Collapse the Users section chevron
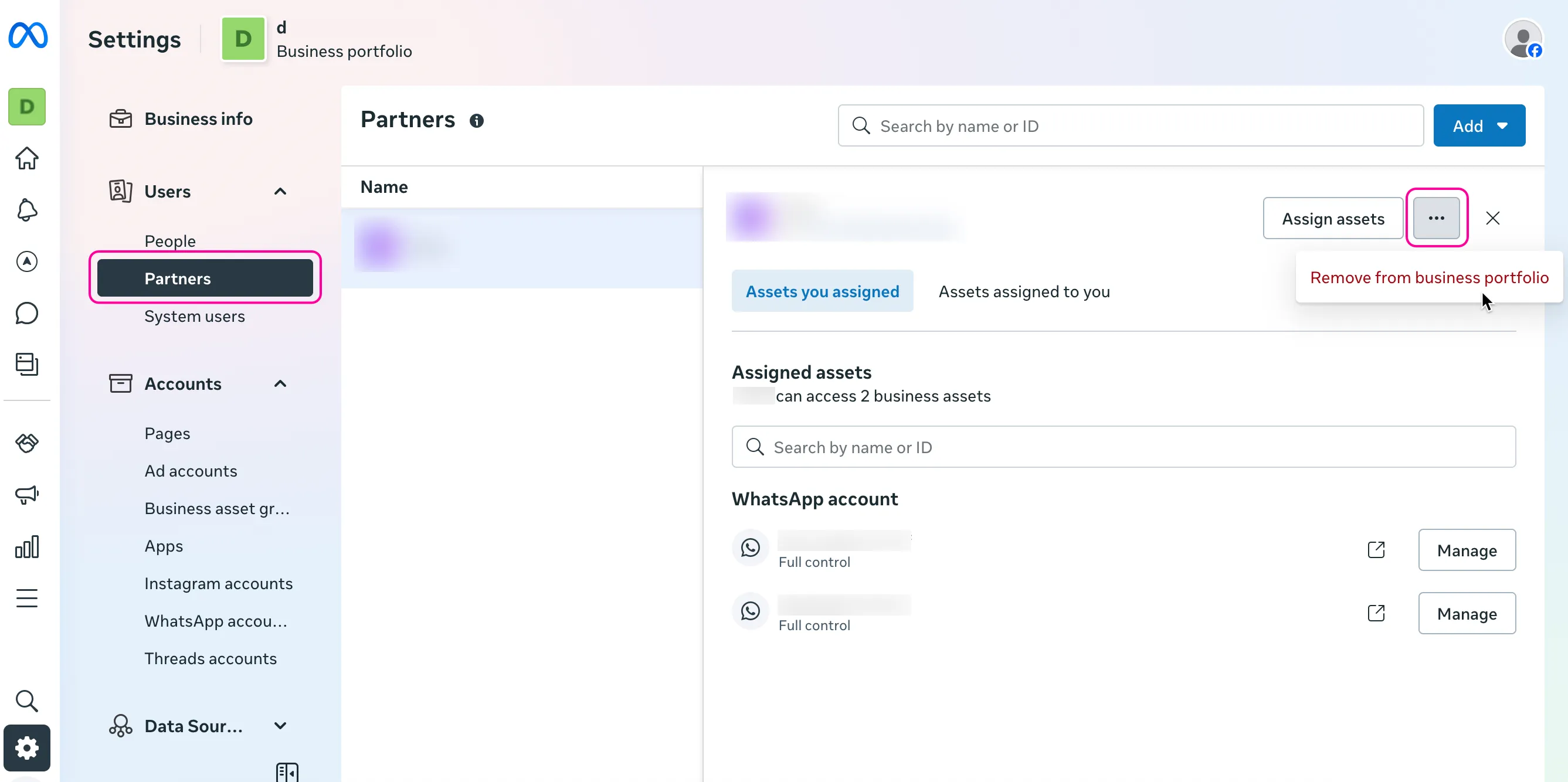This screenshot has width=1568, height=782. pos(280,192)
